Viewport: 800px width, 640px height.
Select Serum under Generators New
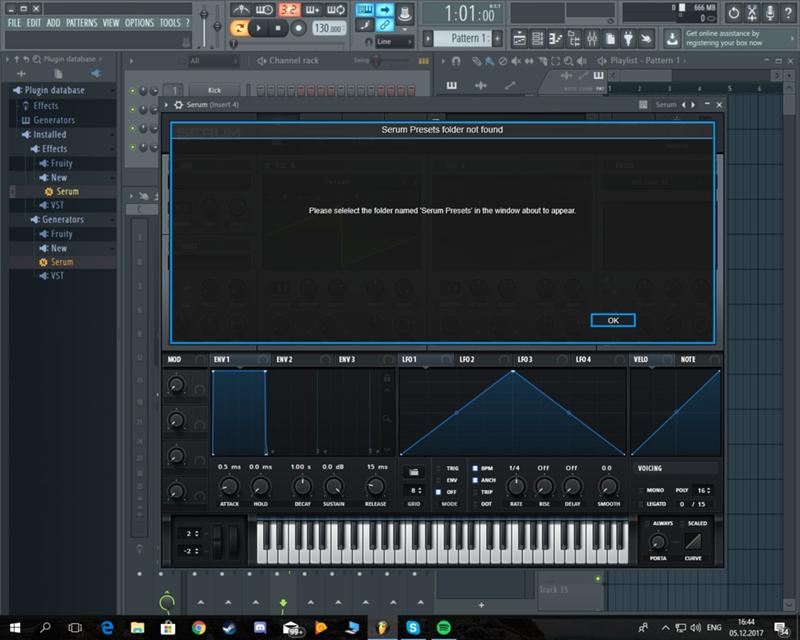click(62, 262)
